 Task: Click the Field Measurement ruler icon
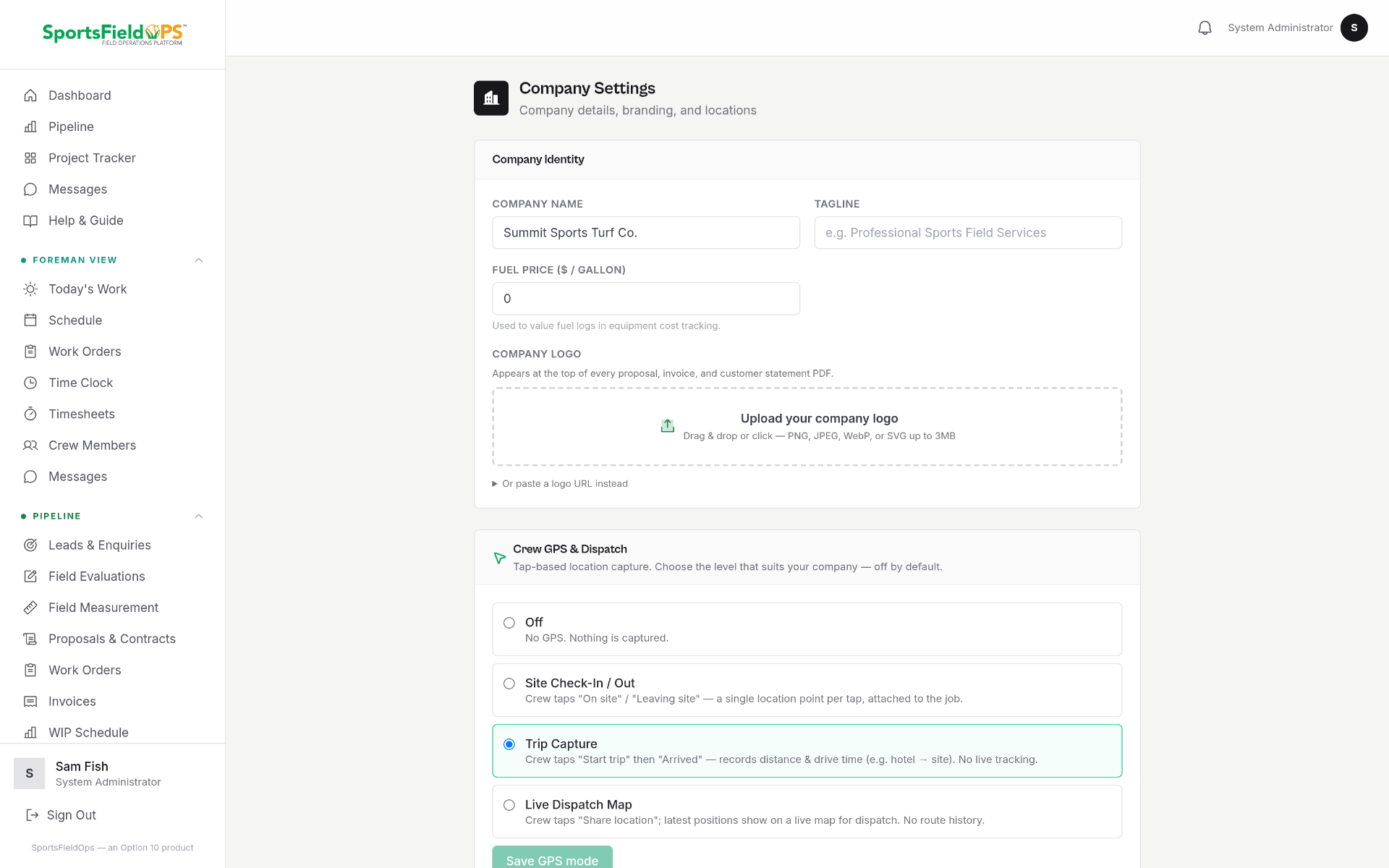point(30,608)
